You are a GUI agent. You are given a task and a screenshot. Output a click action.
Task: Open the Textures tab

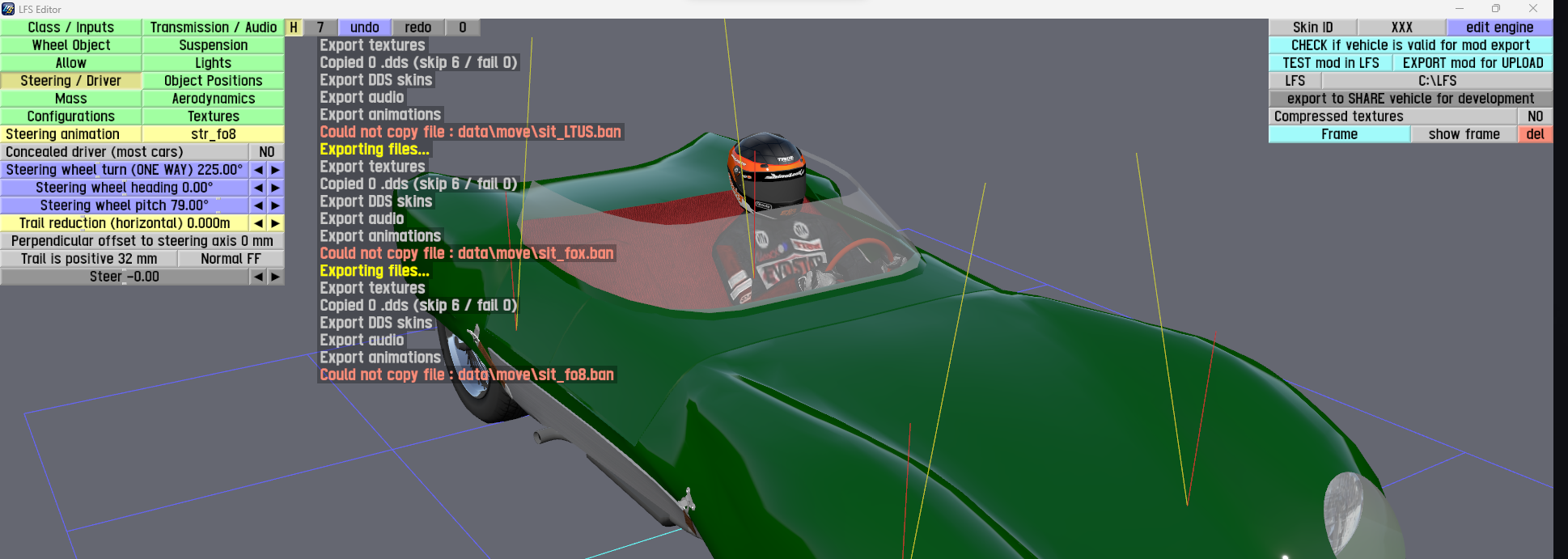[x=214, y=116]
